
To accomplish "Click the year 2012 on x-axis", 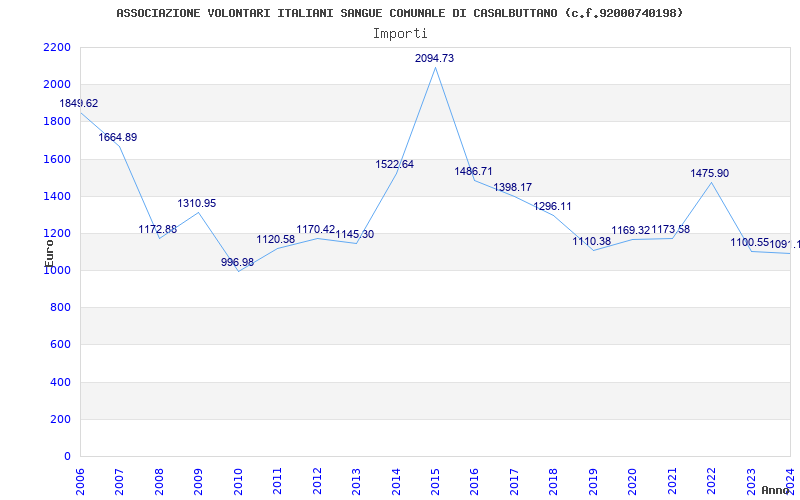I will (317, 481).
